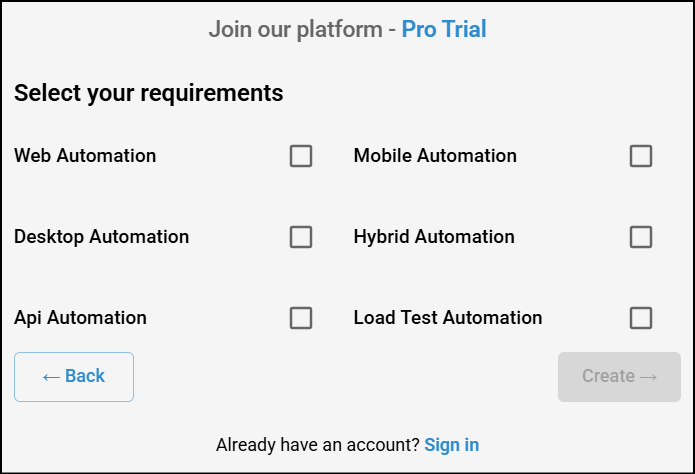Viewport: 695px width, 474px height.
Task: Select the Hybrid Automation checkbox
Action: tap(641, 237)
